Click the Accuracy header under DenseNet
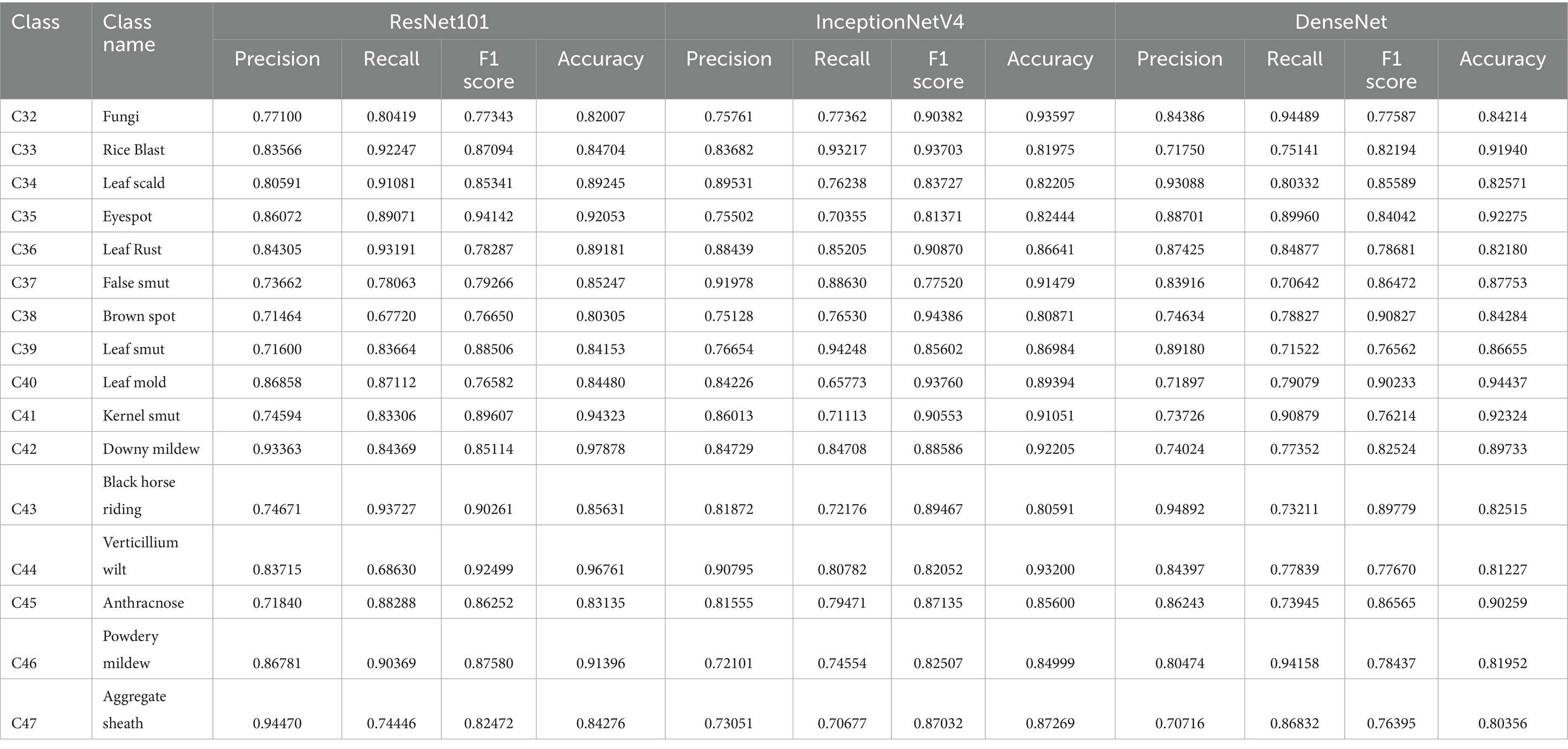 1502,59
